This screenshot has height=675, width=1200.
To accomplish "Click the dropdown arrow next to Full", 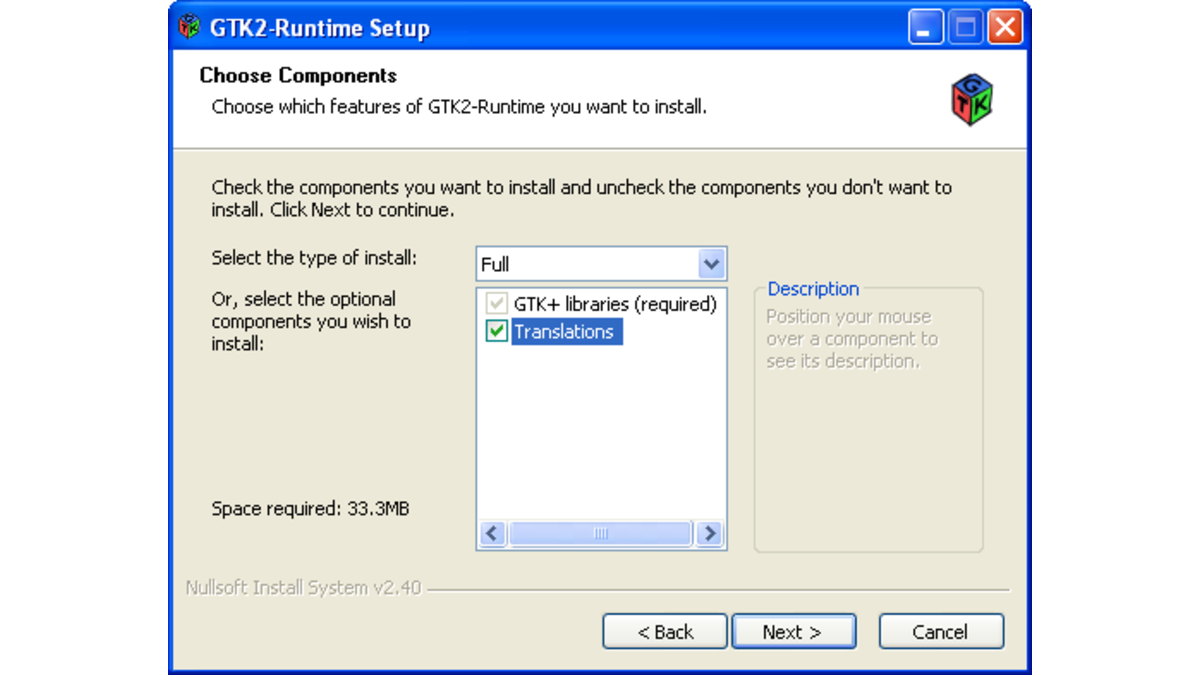I will [x=711, y=263].
